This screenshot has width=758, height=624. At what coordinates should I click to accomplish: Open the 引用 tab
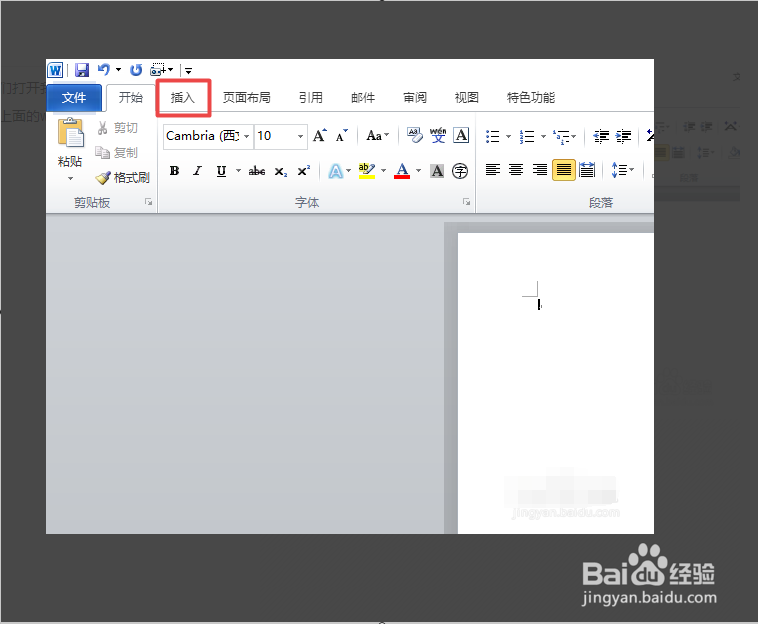310,98
